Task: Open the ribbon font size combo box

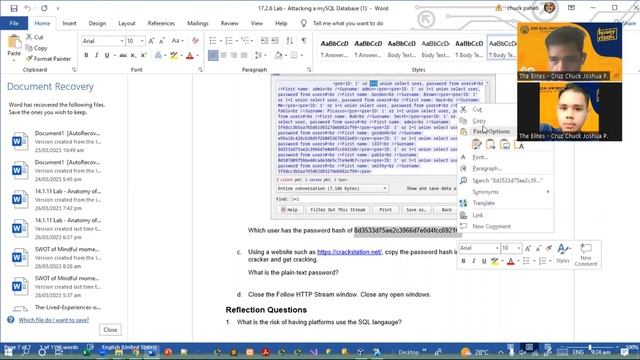Action: [x=135, y=41]
